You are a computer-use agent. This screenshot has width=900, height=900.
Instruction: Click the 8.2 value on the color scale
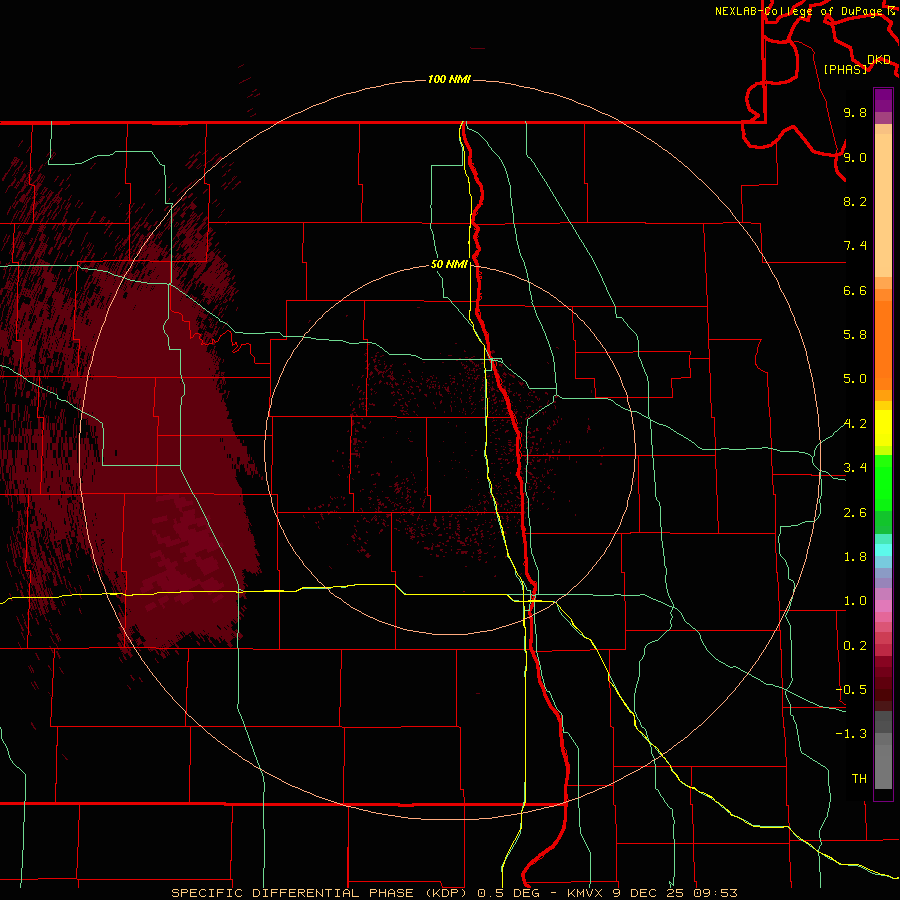pos(855,201)
